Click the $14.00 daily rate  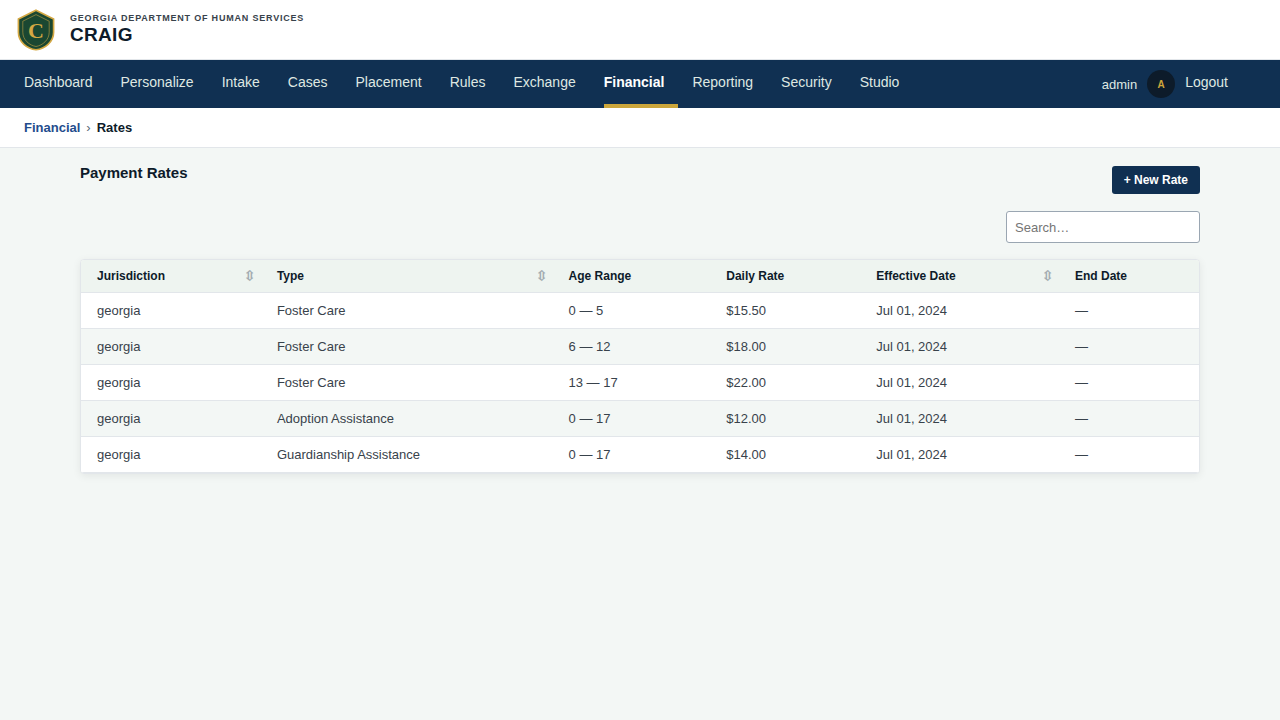(x=746, y=455)
